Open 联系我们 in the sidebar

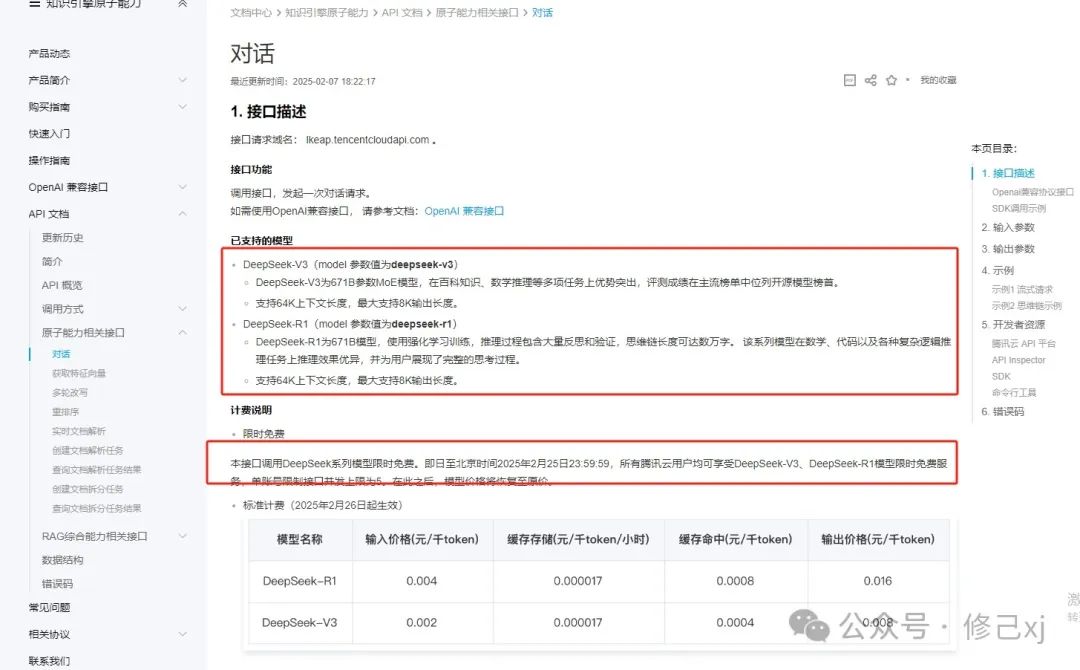pos(49,661)
